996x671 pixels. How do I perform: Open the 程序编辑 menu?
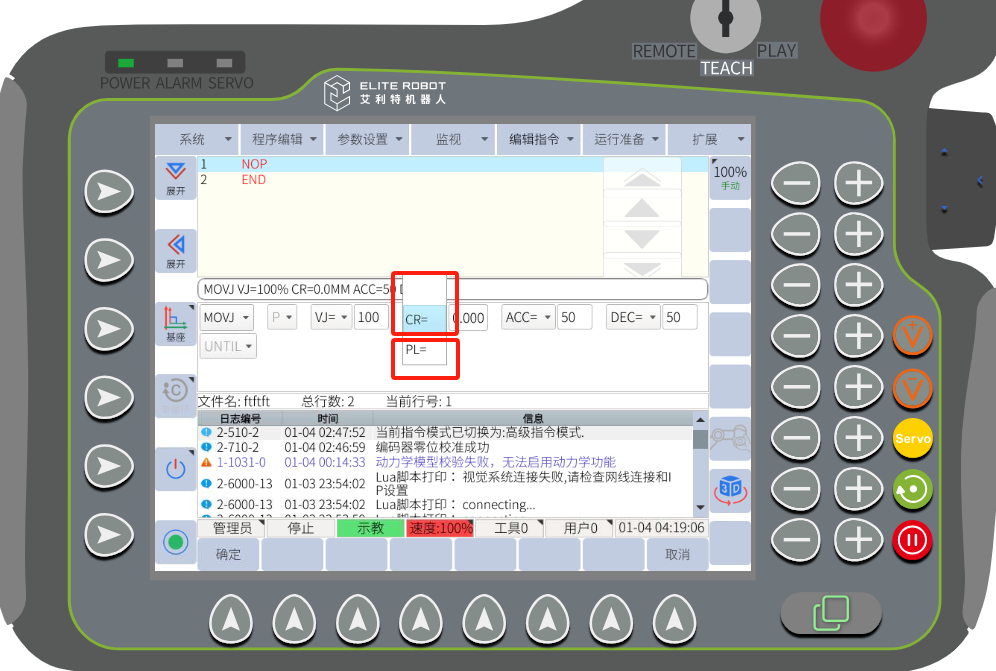[285, 139]
